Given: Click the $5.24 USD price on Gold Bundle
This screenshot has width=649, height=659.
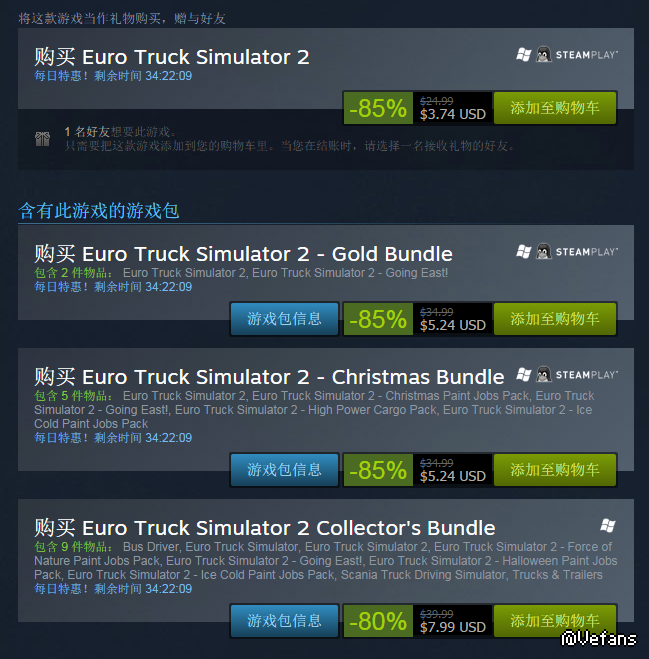Looking at the screenshot, I should tap(453, 325).
